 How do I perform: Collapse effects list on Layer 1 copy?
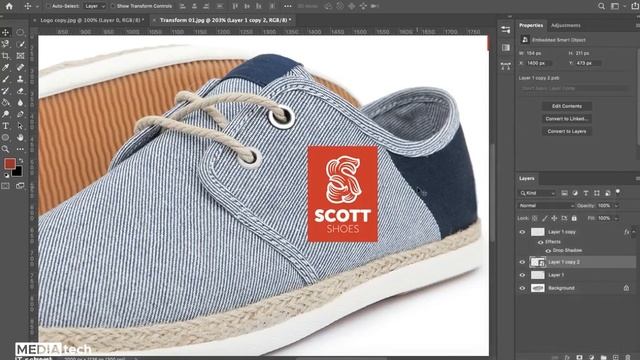(x=634, y=232)
